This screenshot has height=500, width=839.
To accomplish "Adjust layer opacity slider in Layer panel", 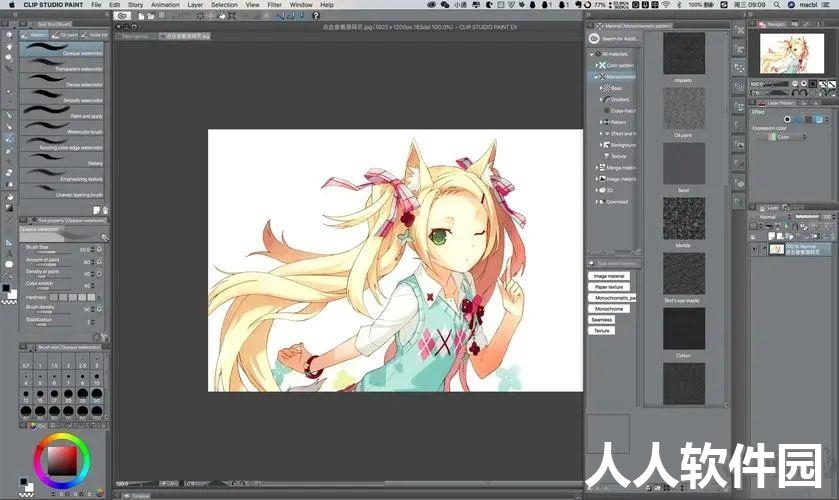I will pyautogui.click(x=807, y=217).
